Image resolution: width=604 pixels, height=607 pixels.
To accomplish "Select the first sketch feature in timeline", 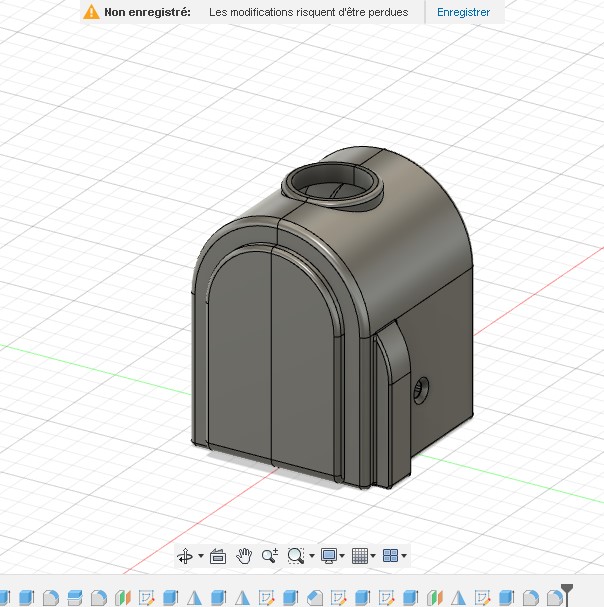I will point(147,598).
